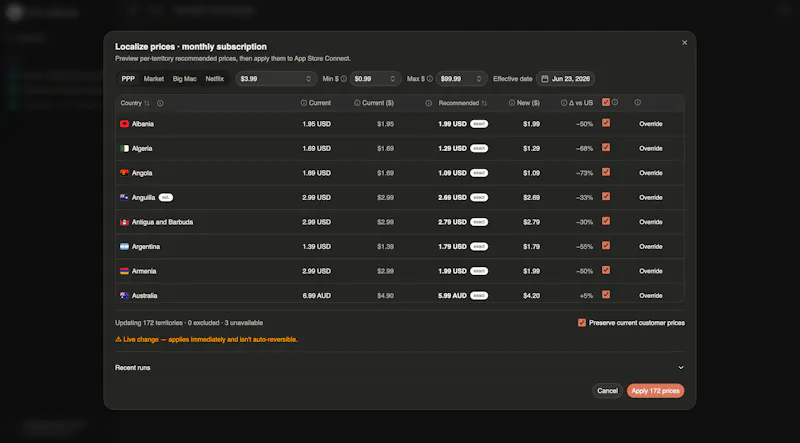Click the info icon beside header select-all checkbox

(615, 102)
